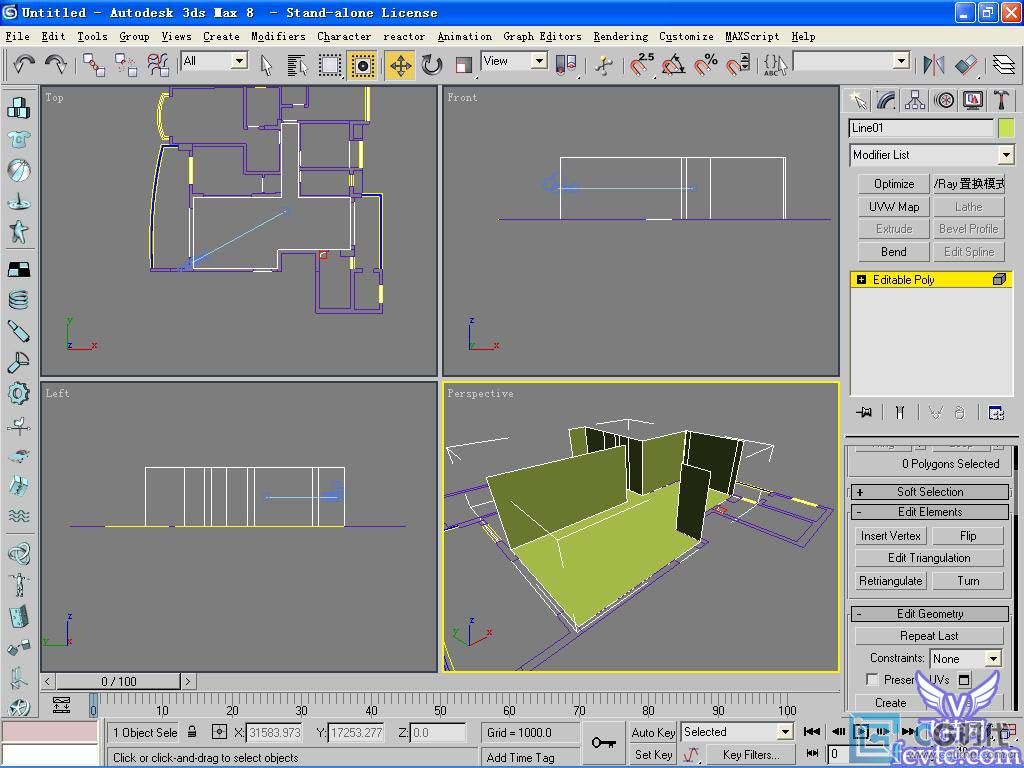Select the Select and Link tool
1024x768 pixels.
click(94, 65)
